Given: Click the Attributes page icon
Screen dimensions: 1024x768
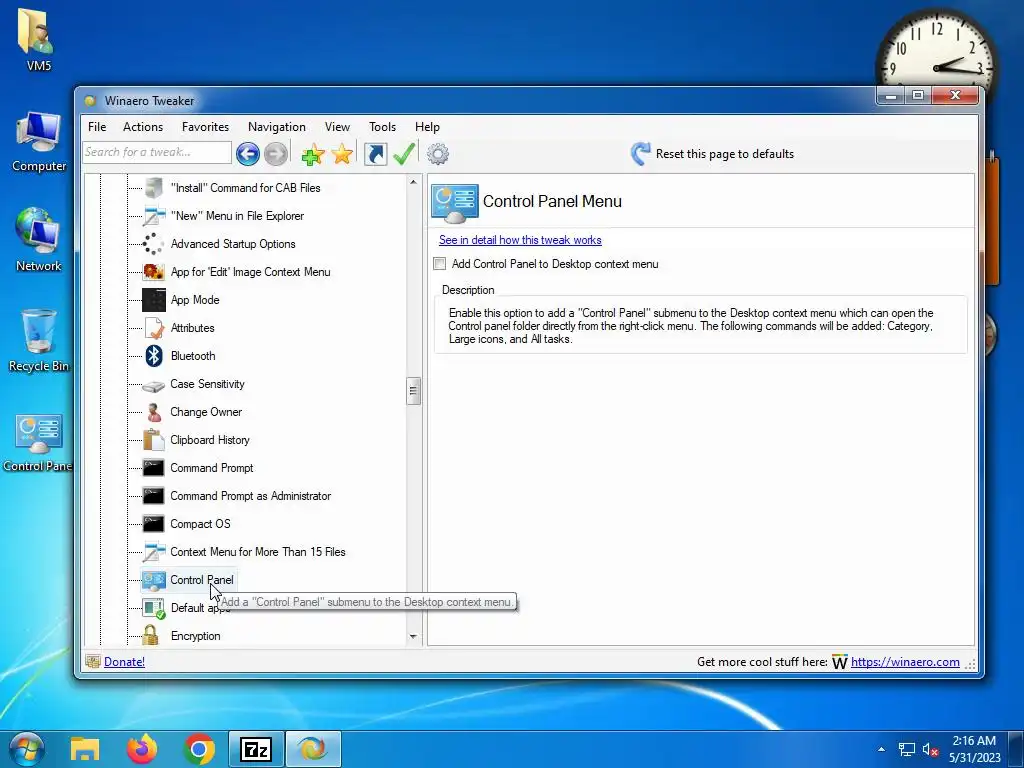Looking at the screenshot, I should 153,328.
